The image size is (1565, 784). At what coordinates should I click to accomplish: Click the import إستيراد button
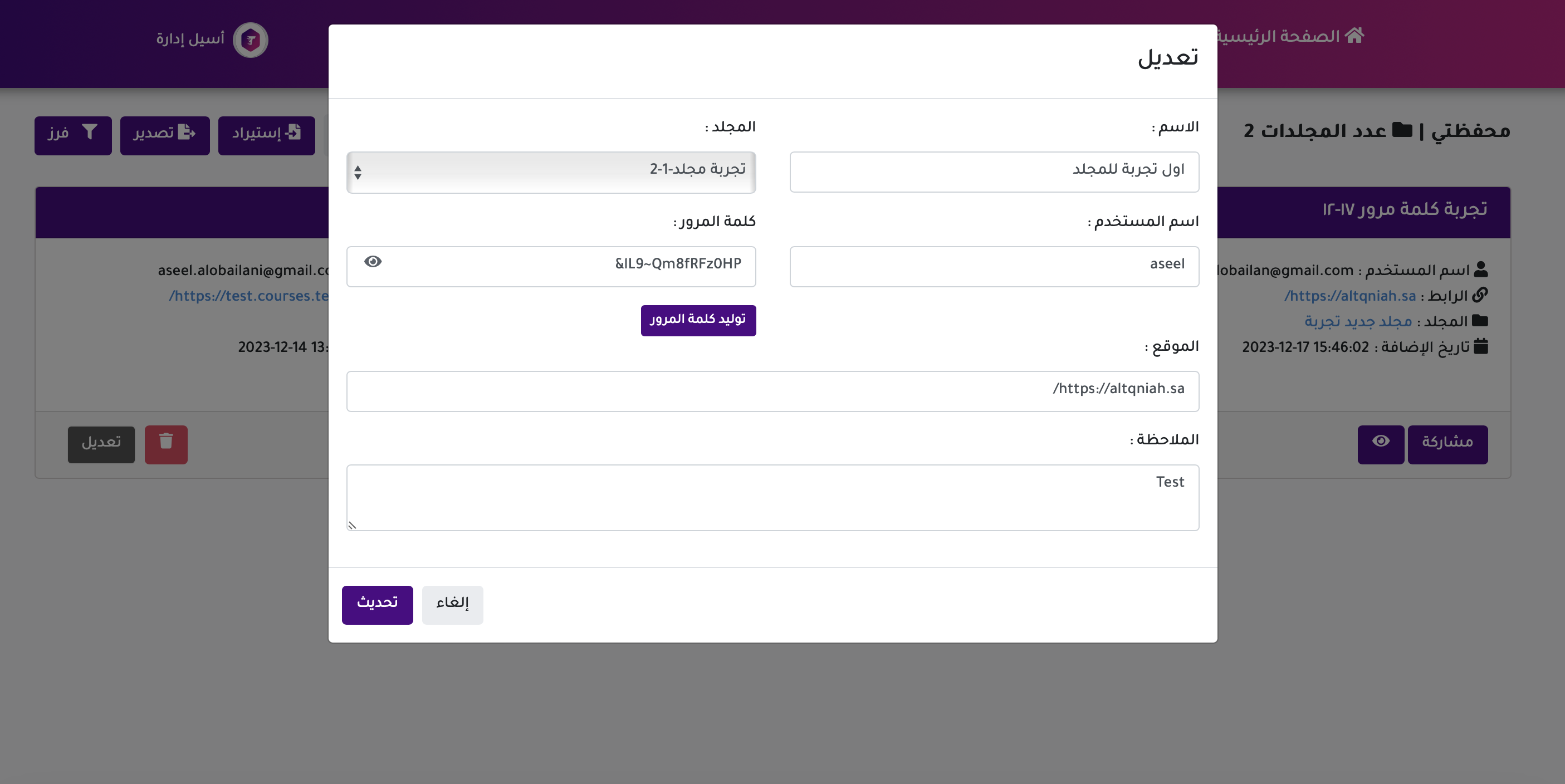point(266,135)
